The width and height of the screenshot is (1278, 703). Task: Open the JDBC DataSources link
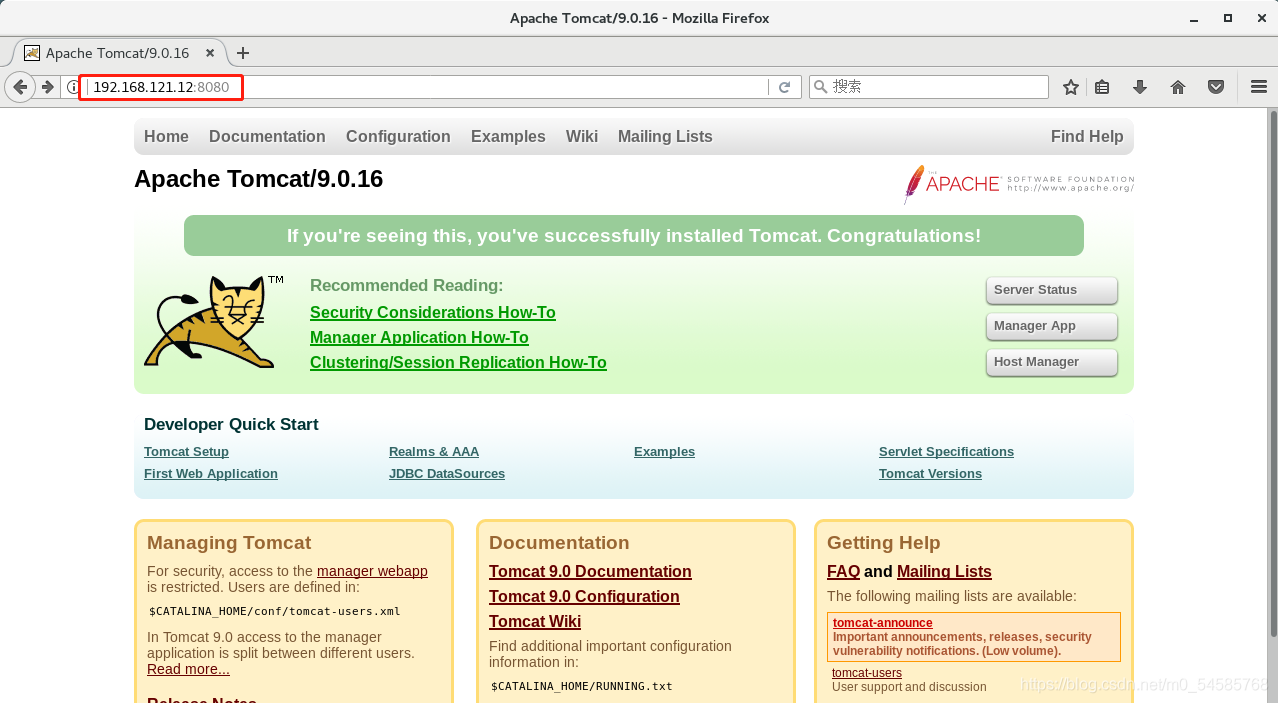pyautogui.click(x=447, y=474)
